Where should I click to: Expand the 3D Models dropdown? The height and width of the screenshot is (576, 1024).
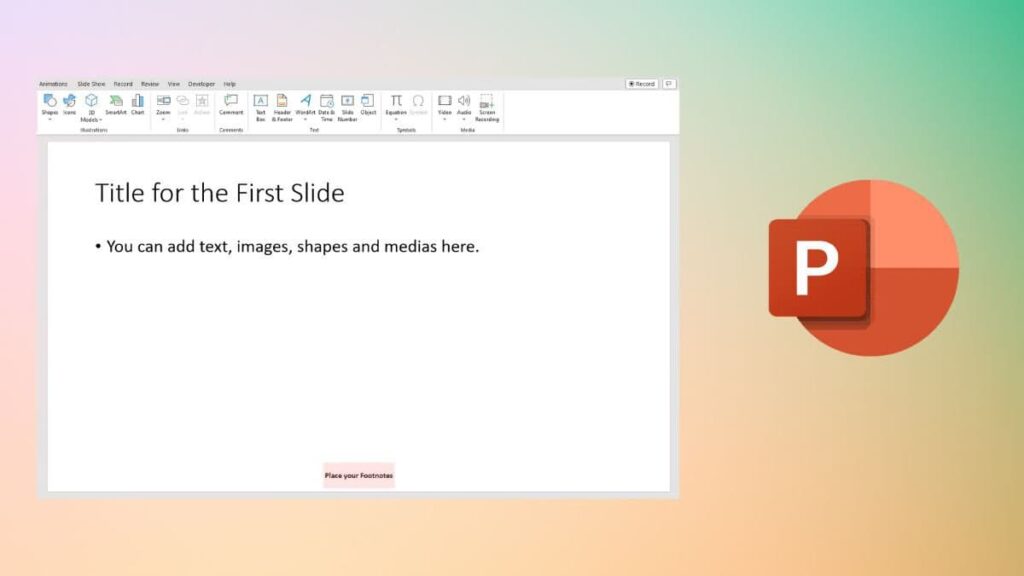(x=100, y=120)
